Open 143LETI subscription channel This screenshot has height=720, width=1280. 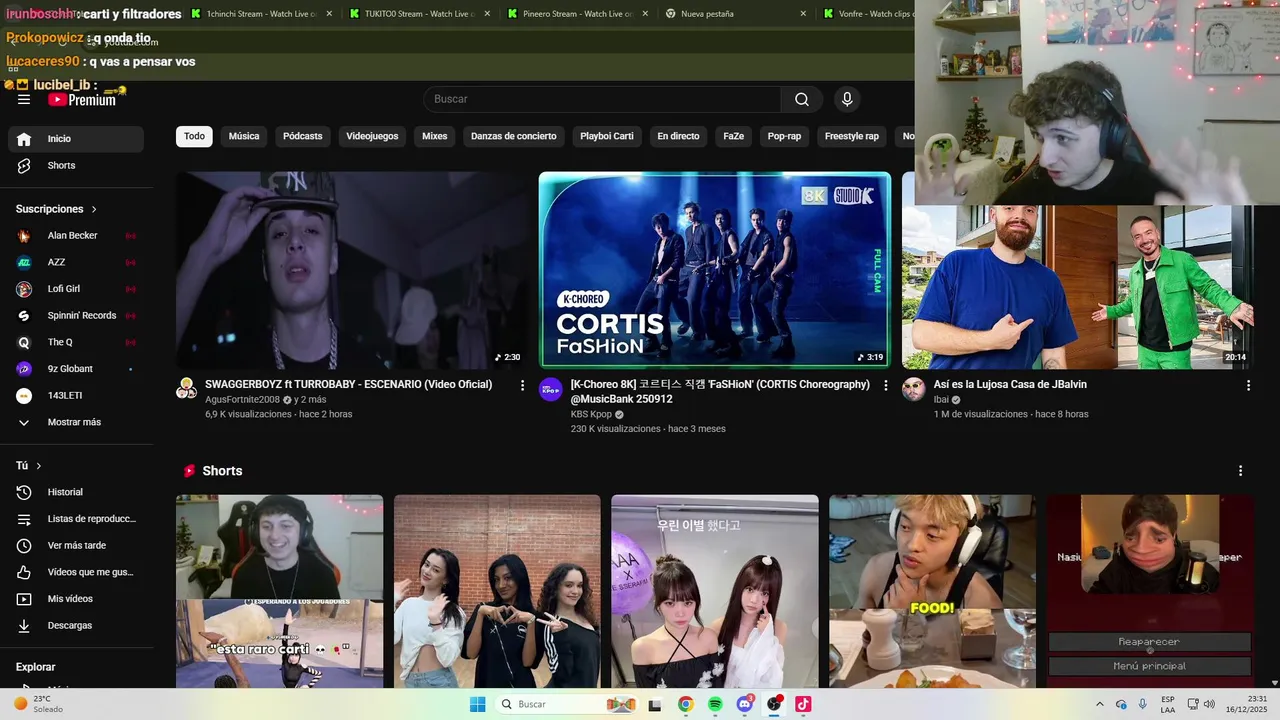[76, 396]
